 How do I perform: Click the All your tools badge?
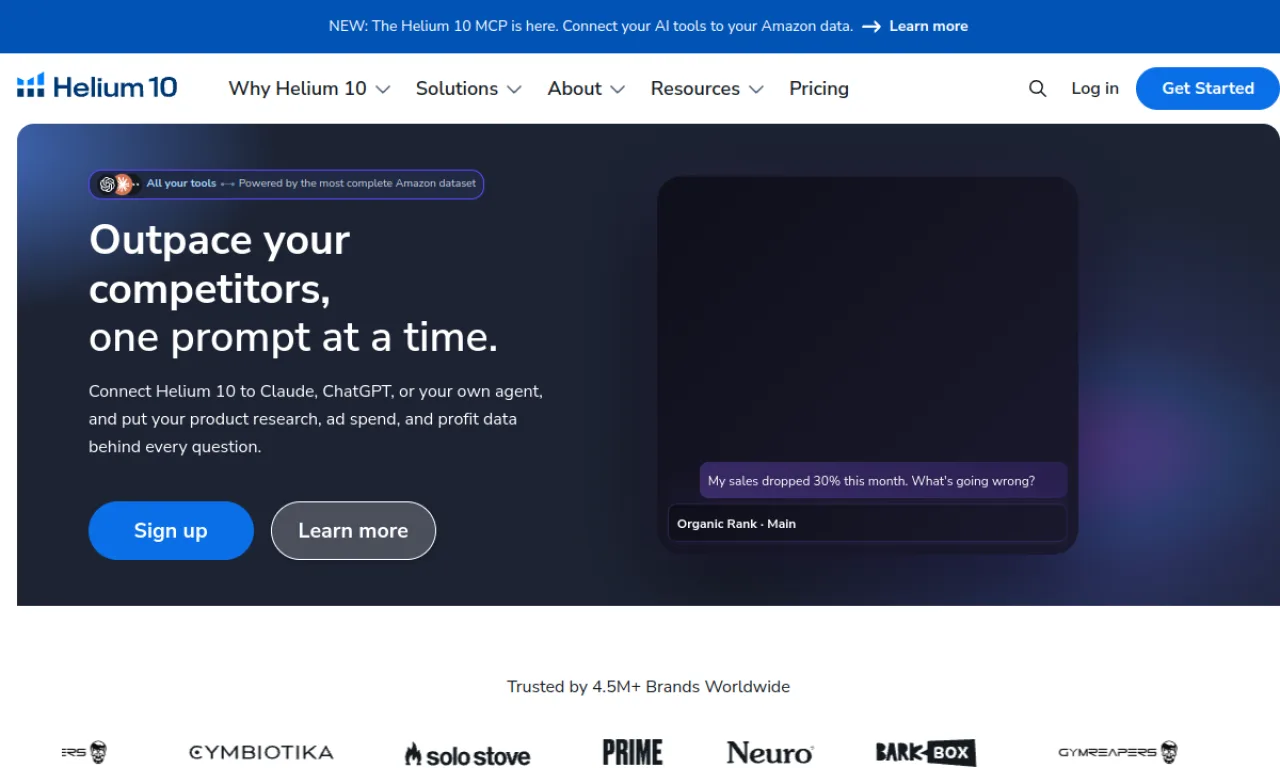tap(286, 184)
